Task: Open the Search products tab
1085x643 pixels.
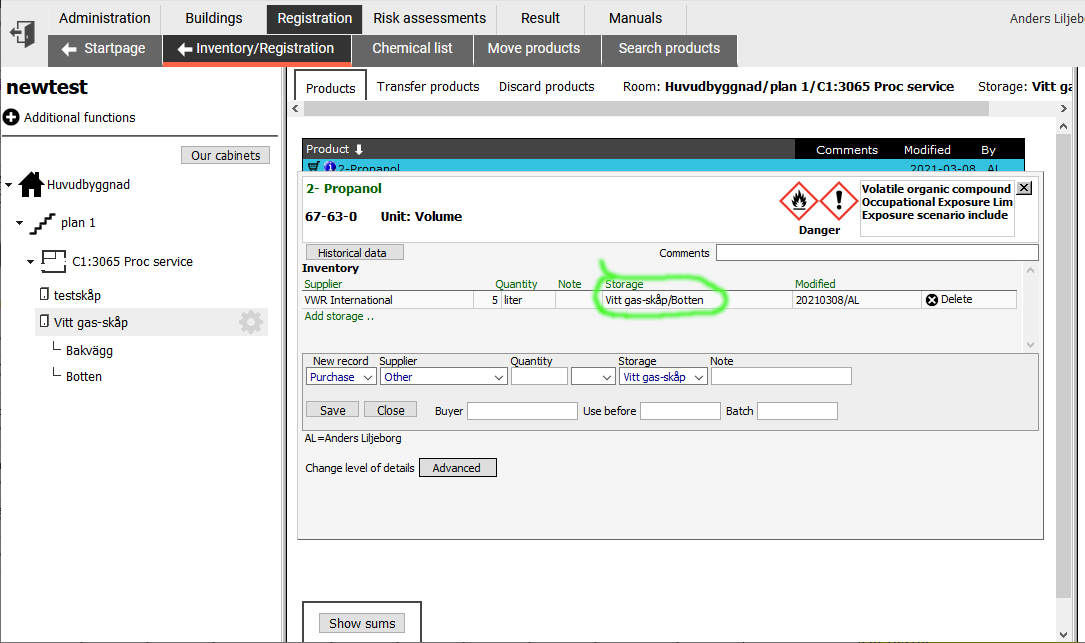Action: [669, 48]
